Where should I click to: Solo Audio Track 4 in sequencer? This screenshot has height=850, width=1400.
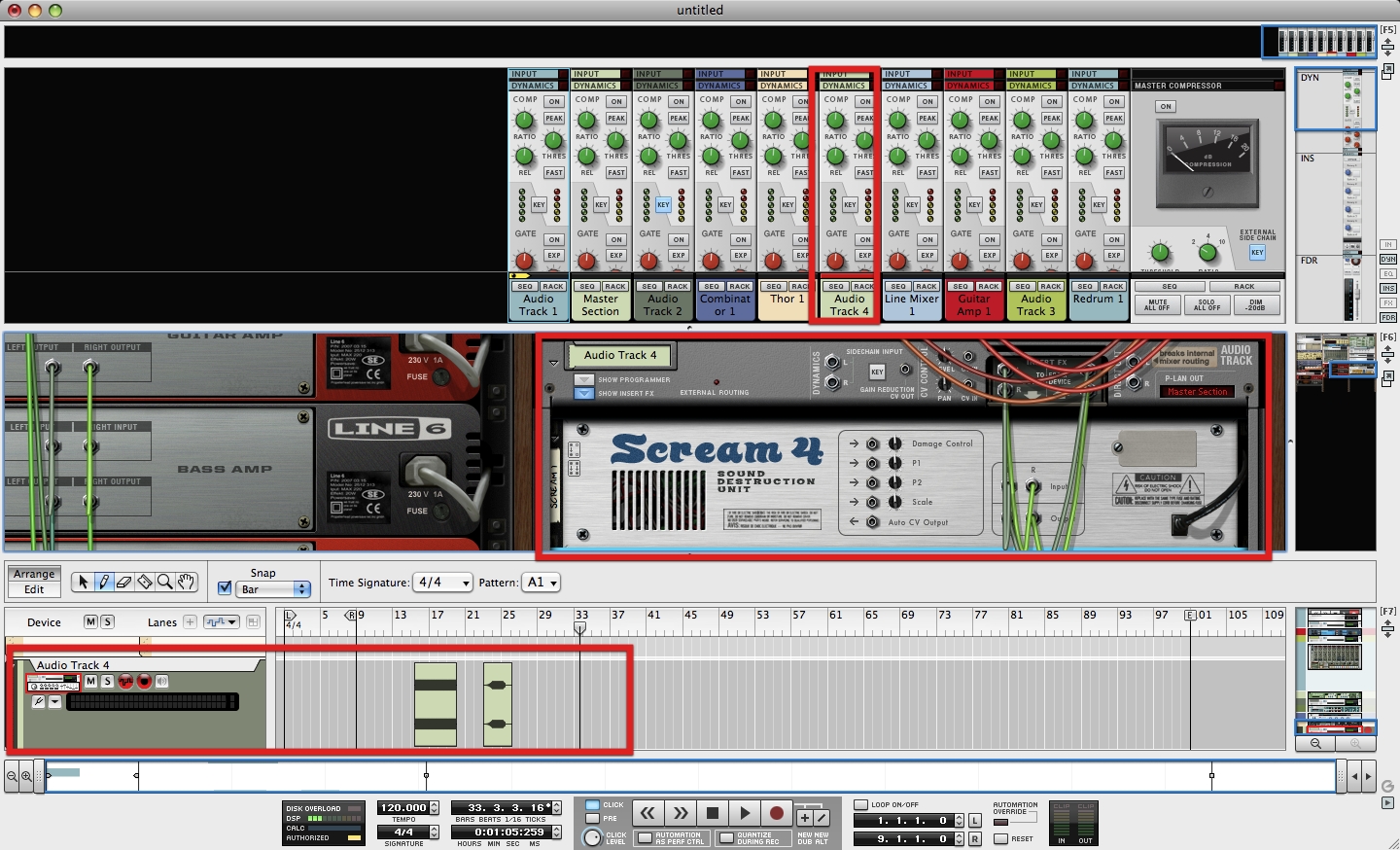107,682
